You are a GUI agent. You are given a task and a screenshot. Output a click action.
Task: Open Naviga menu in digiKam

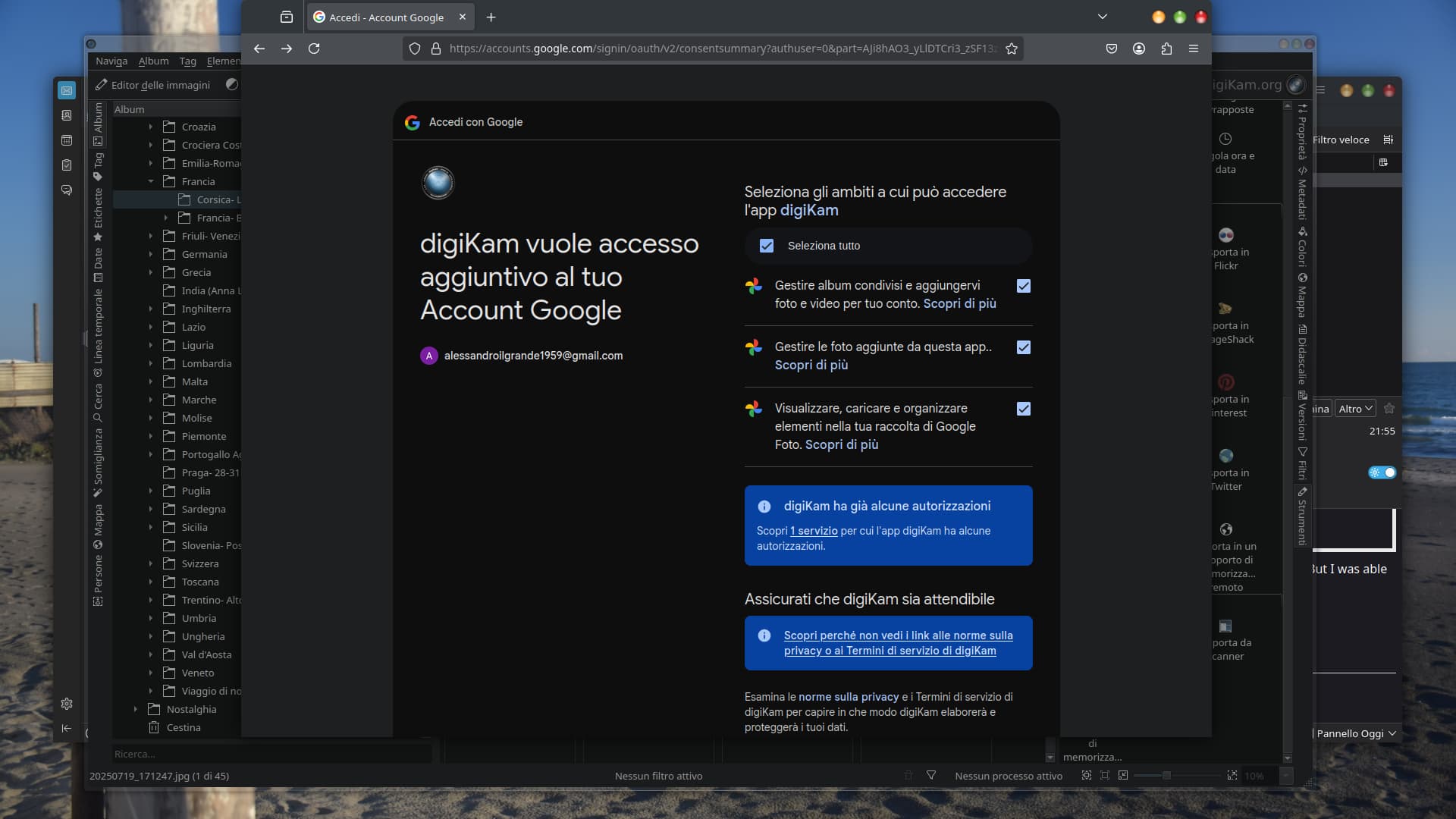(x=111, y=61)
